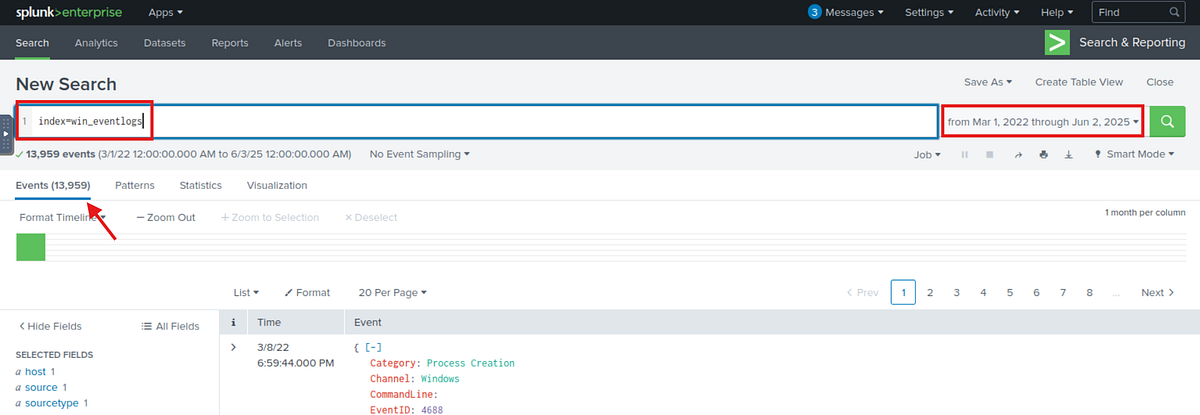Click the Create Table View button
The width and height of the screenshot is (1200, 415).
pos(1078,82)
